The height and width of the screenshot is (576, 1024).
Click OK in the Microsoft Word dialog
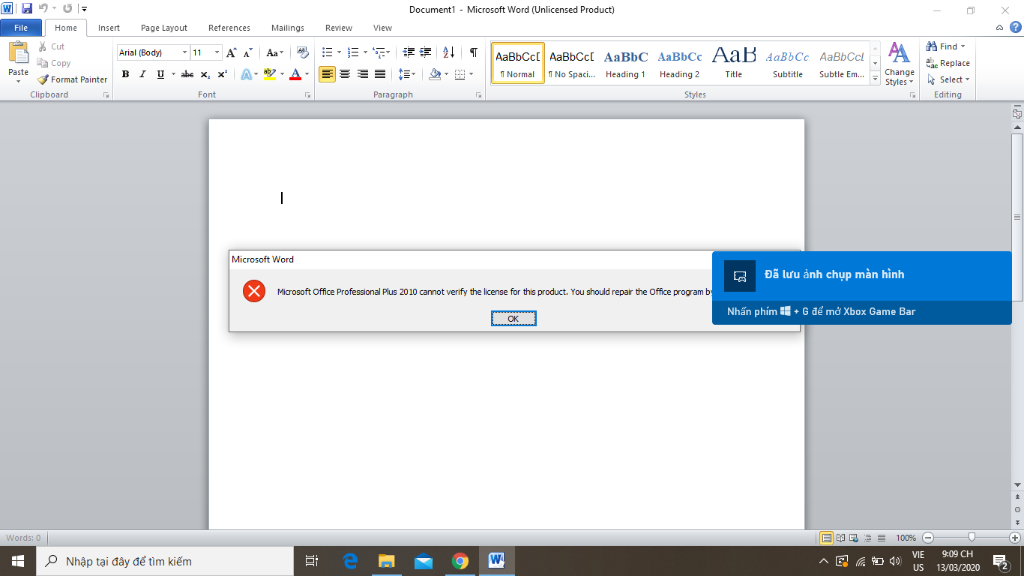click(x=513, y=319)
